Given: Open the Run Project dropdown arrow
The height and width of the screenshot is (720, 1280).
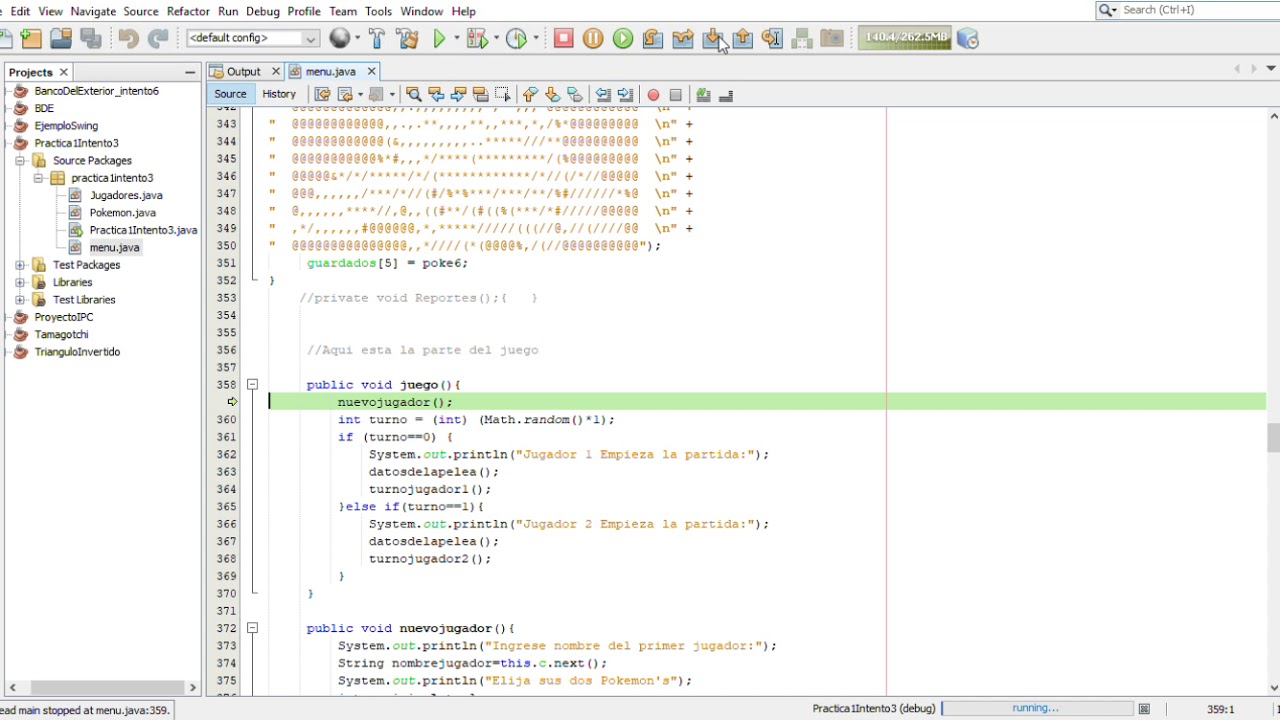Looking at the screenshot, I should tap(456, 39).
